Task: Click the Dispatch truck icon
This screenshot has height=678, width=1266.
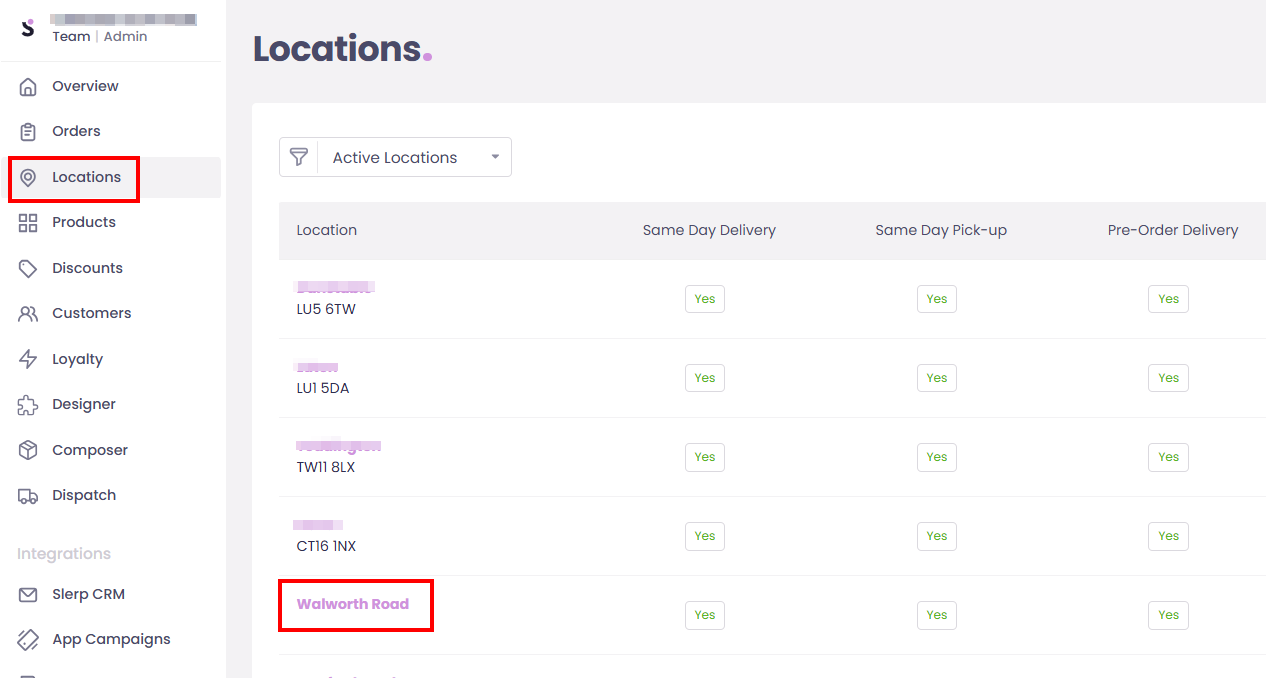Action: click(28, 496)
